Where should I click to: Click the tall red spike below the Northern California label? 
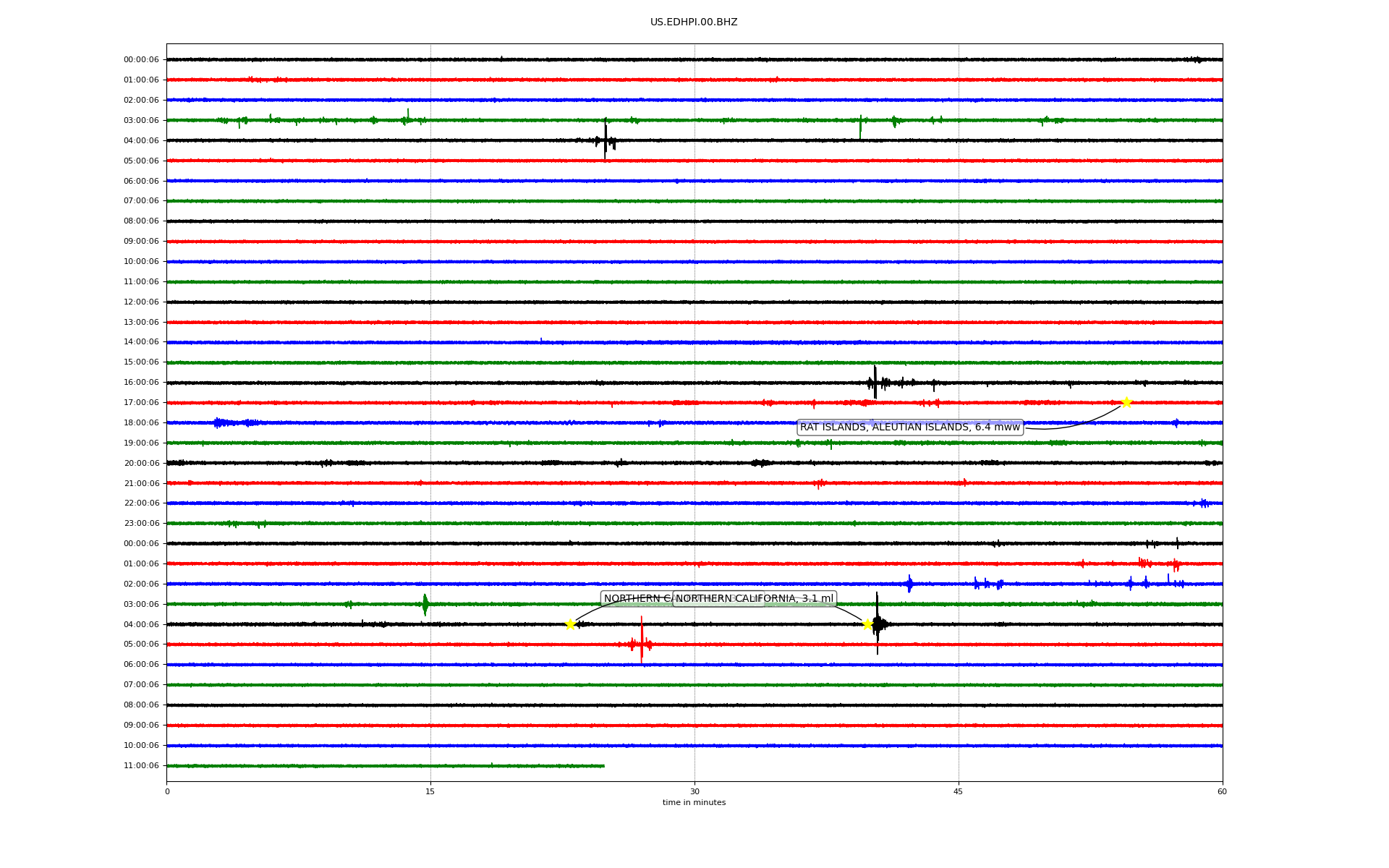click(x=641, y=639)
